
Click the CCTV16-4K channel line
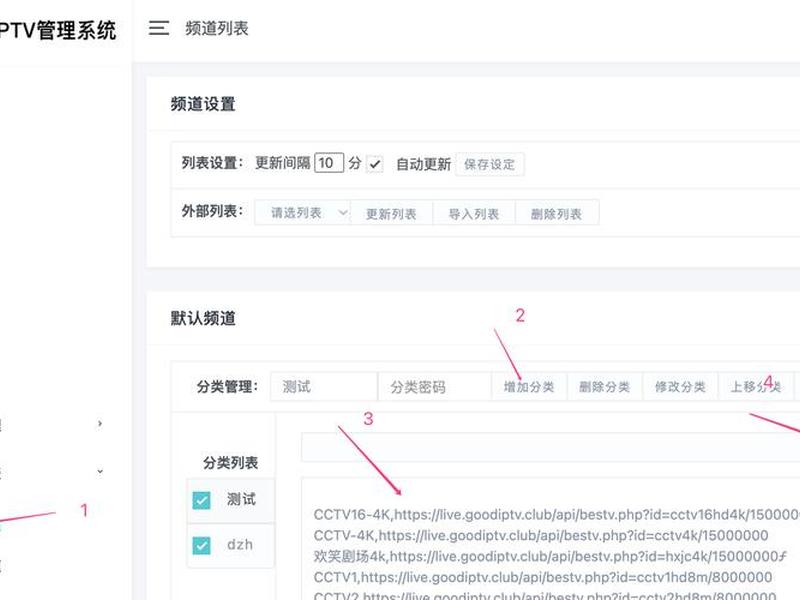click(x=557, y=514)
